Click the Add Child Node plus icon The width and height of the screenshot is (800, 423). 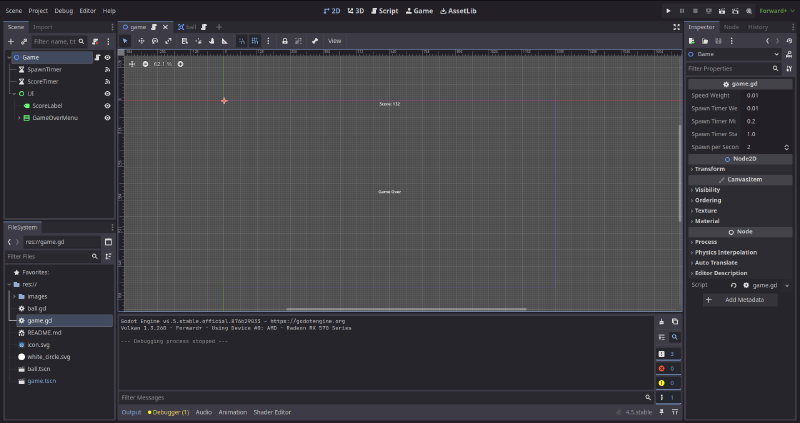point(10,42)
